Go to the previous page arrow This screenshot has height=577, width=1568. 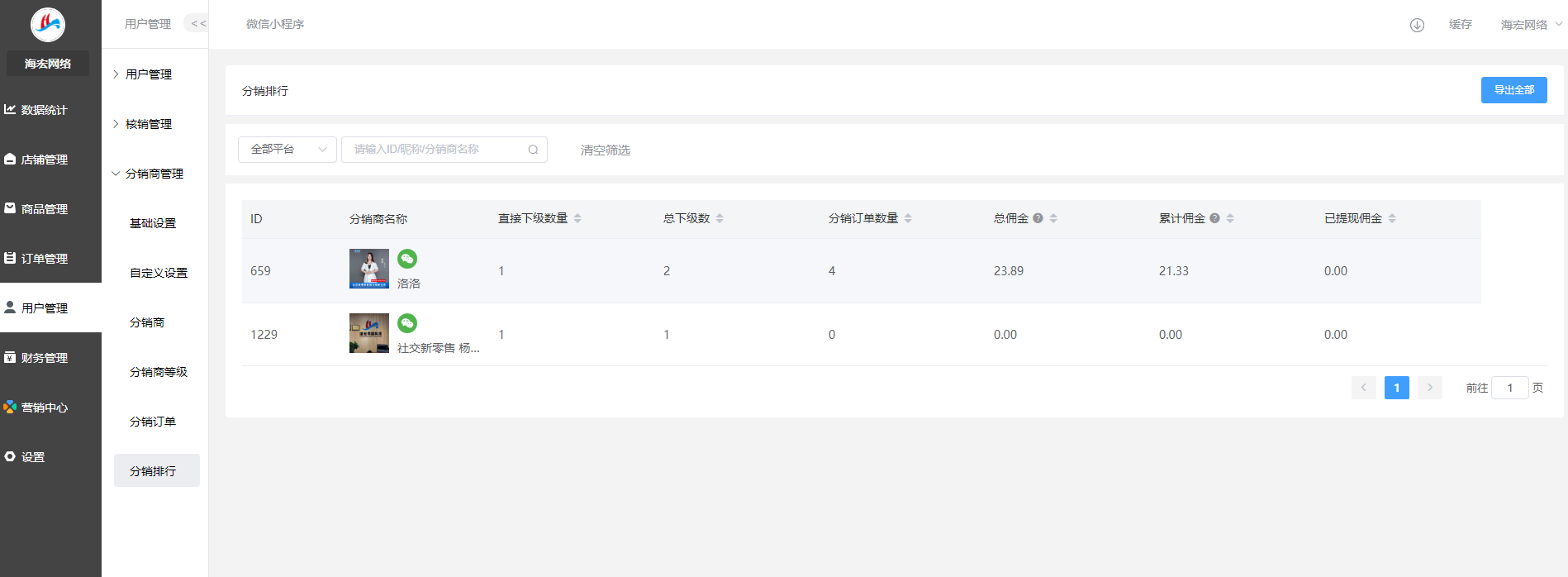1364,388
